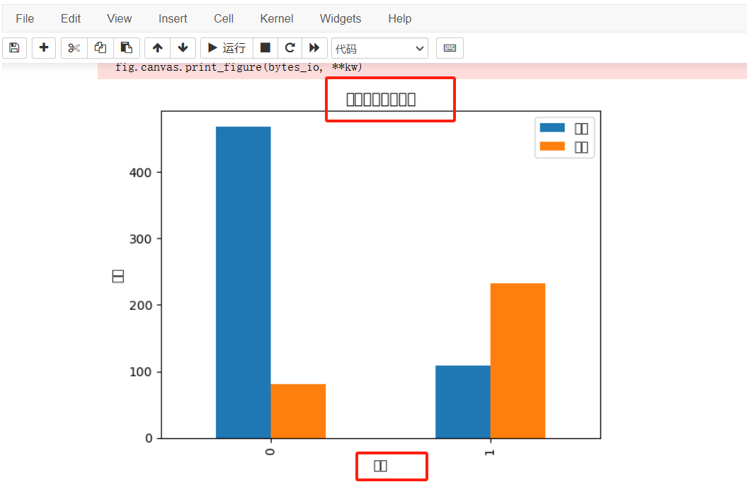Paste cell using the clipboard icon
This screenshot has width=750, height=491.
(x=126, y=48)
